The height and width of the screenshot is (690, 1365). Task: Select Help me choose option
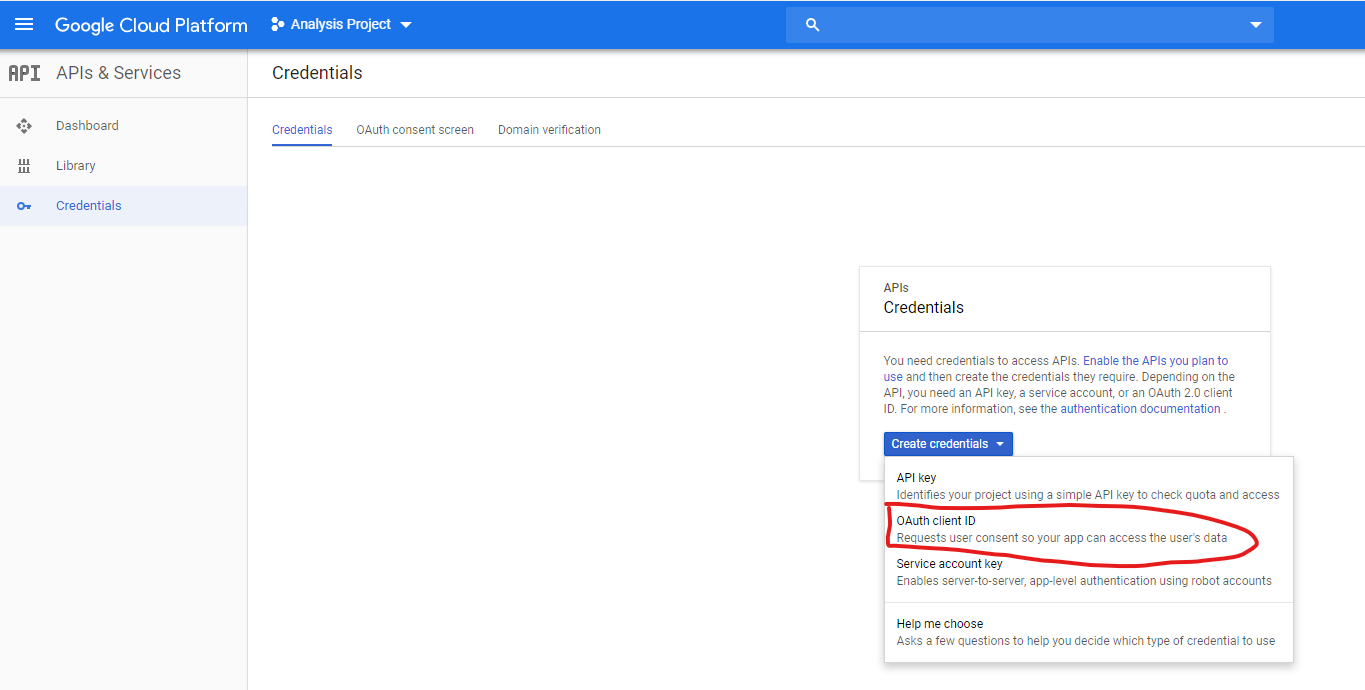[1089, 632]
